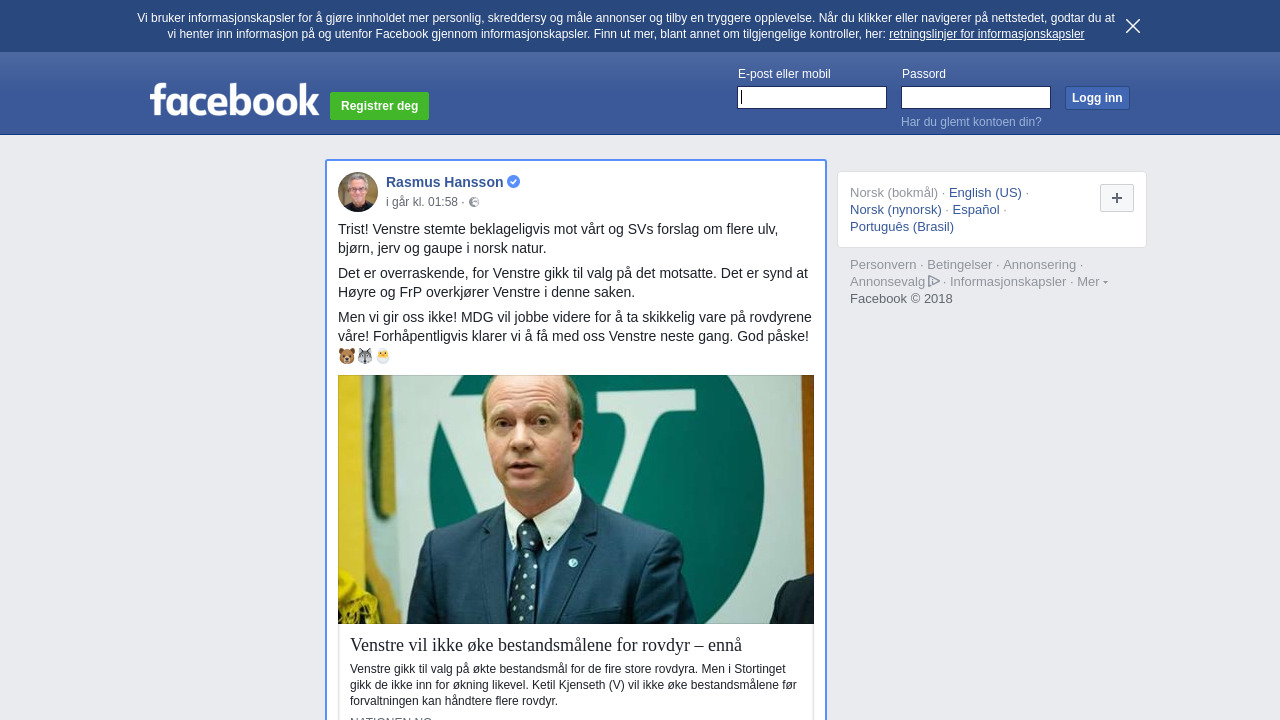Expand the Mer dropdown in the footer

(1092, 282)
